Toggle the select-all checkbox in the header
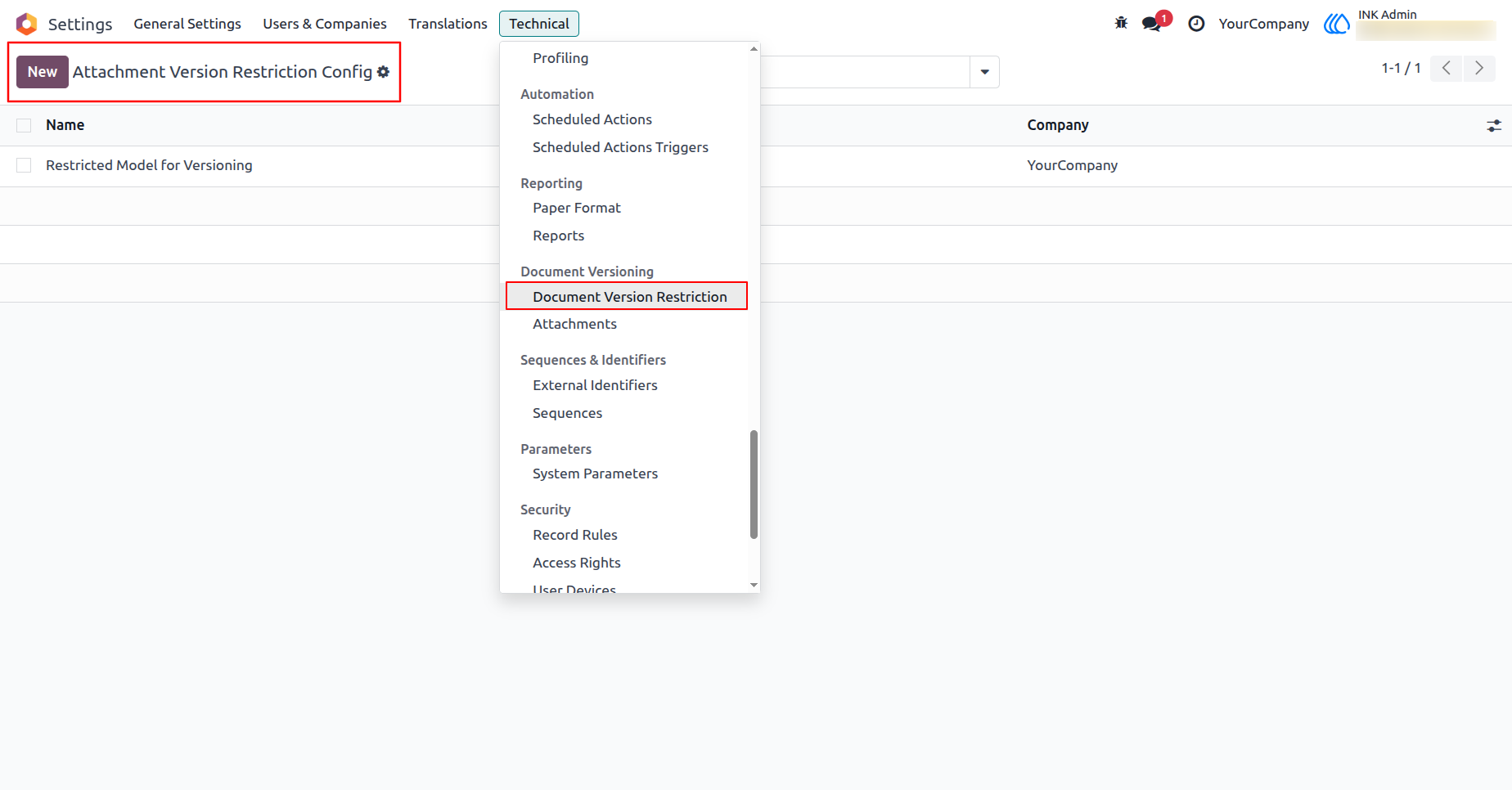1512x790 pixels. click(x=24, y=125)
